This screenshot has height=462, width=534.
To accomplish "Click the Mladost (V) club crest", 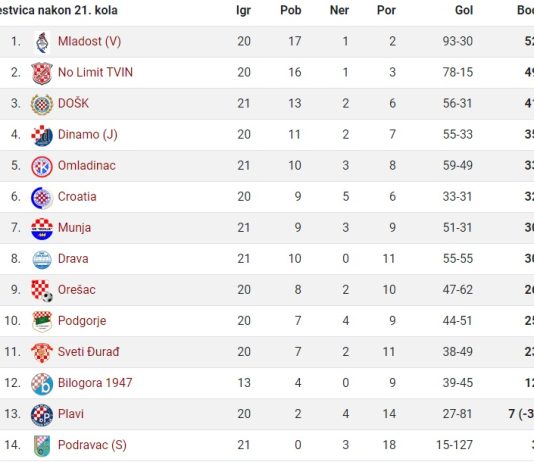I will pyautogui.click(x=42, y=42).
